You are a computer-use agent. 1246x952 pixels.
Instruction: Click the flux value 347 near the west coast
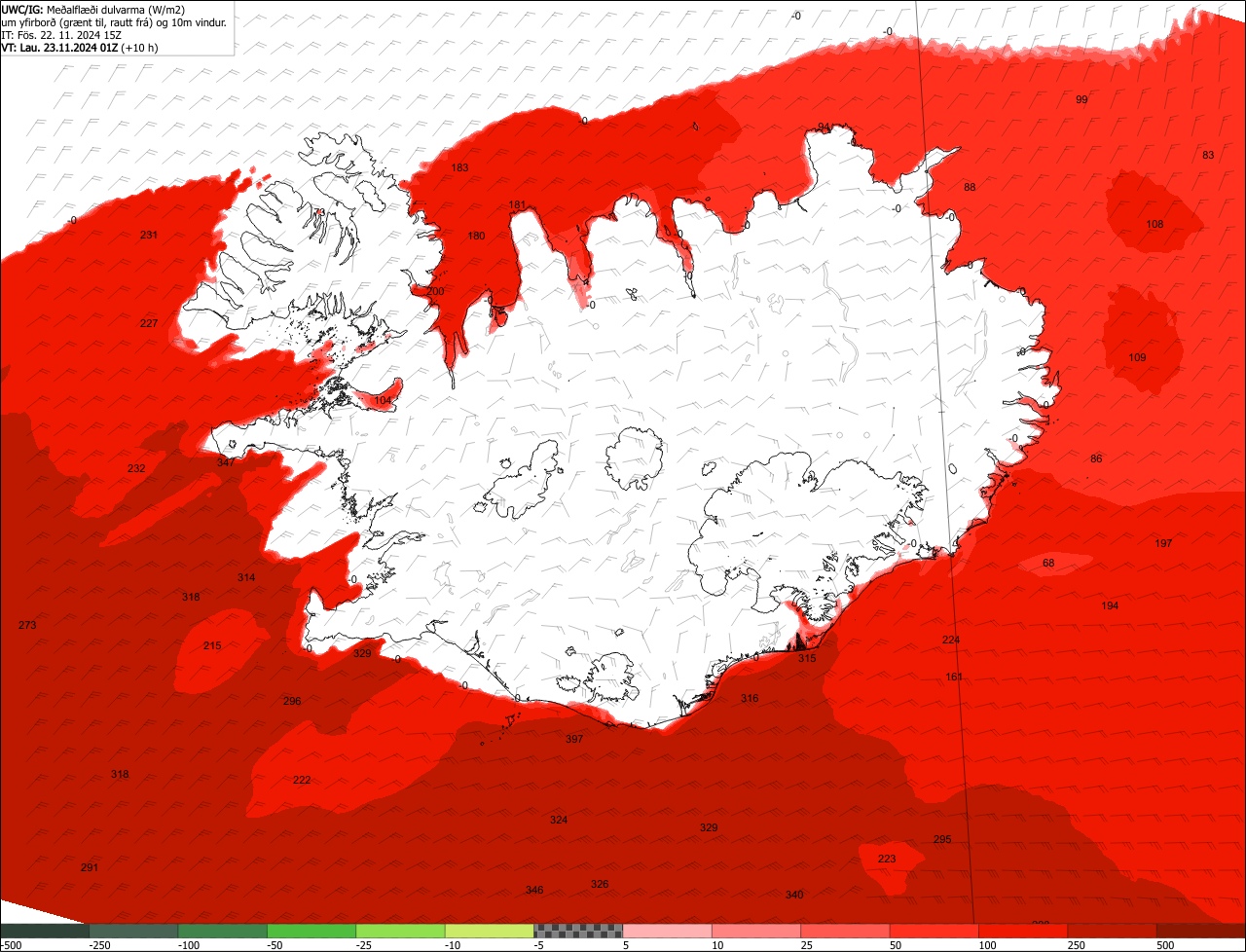point(226,461)
